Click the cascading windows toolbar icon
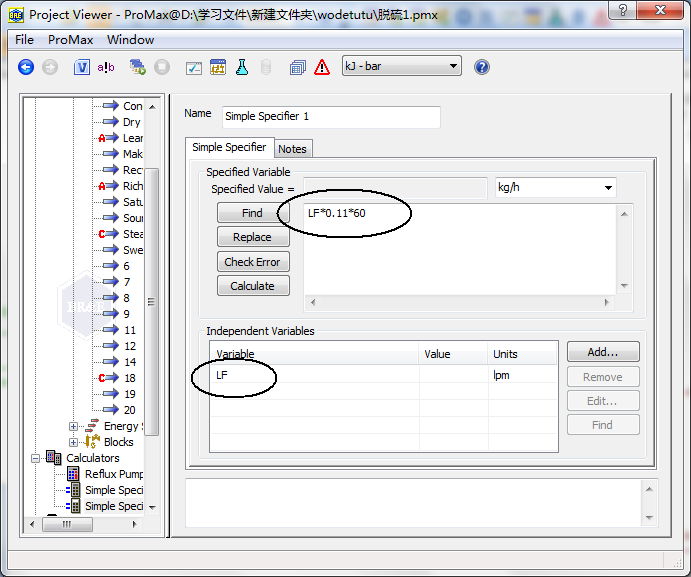Viewport: 691px width, 577px height. click(x=297, y=67)
